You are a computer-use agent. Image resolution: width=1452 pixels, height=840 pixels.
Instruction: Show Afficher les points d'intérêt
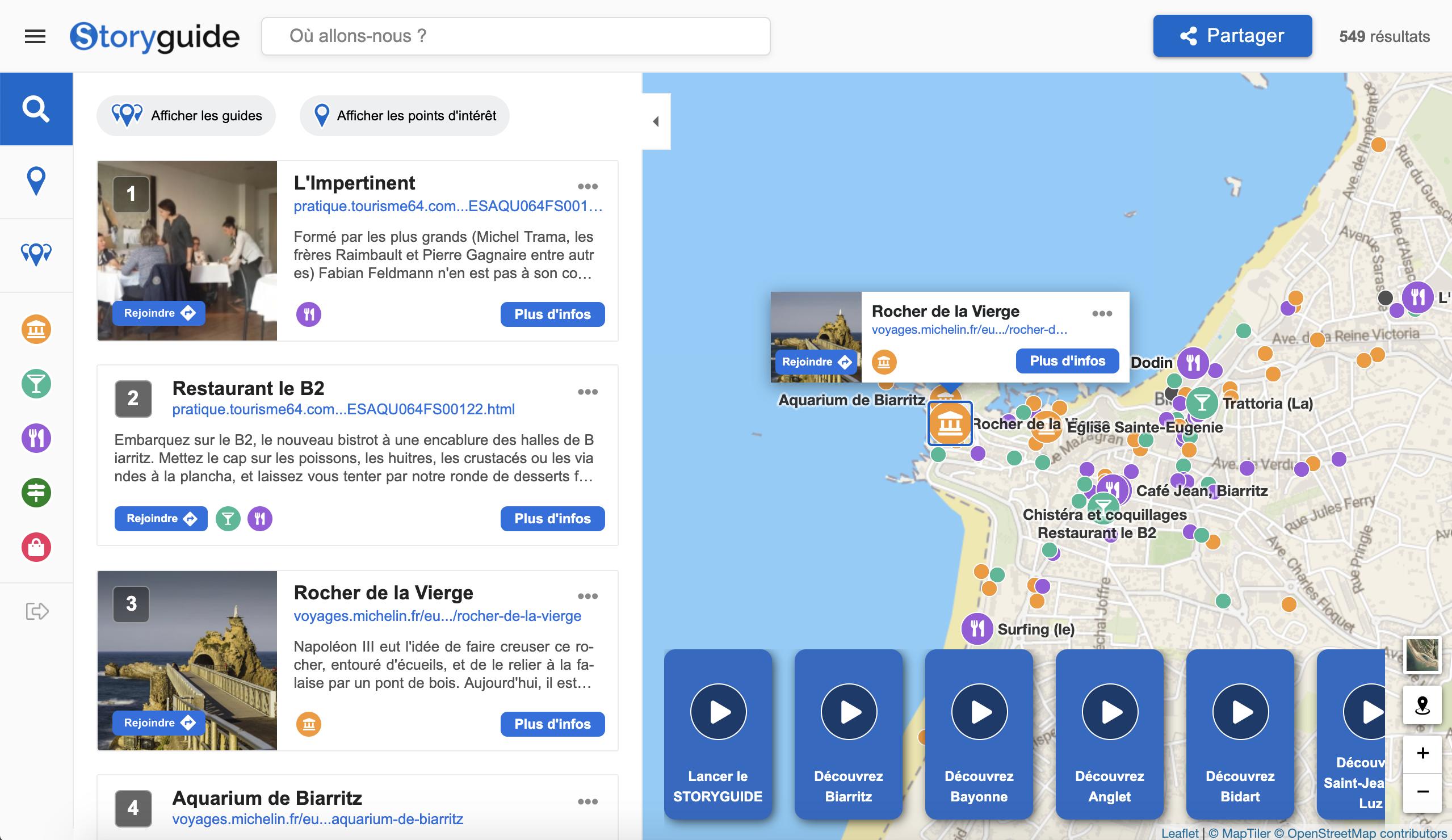[x=405, y=116]
